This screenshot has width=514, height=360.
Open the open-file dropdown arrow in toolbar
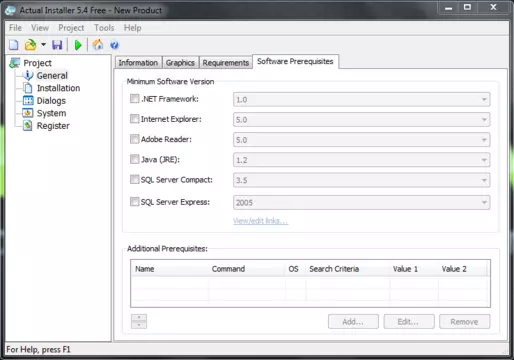[43, 44]
